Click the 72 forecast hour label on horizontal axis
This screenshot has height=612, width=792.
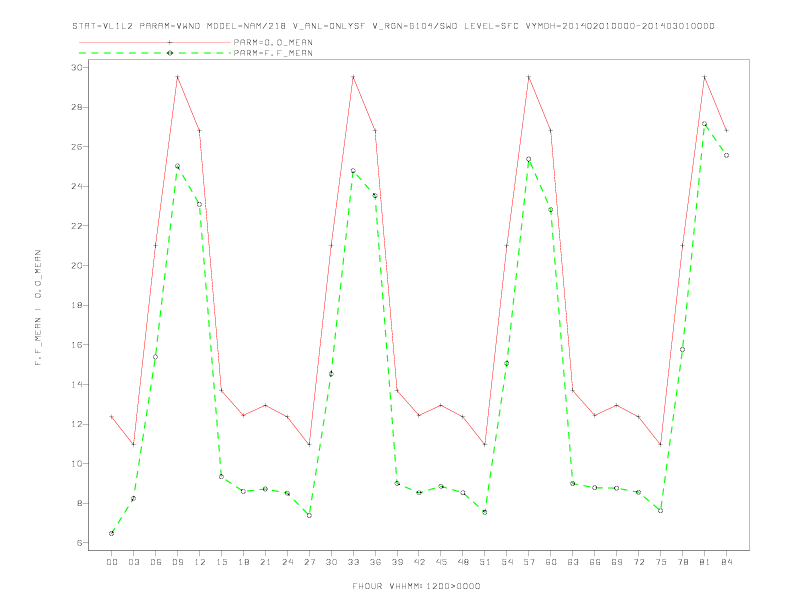pyautogui.click(x=638, y=562)
